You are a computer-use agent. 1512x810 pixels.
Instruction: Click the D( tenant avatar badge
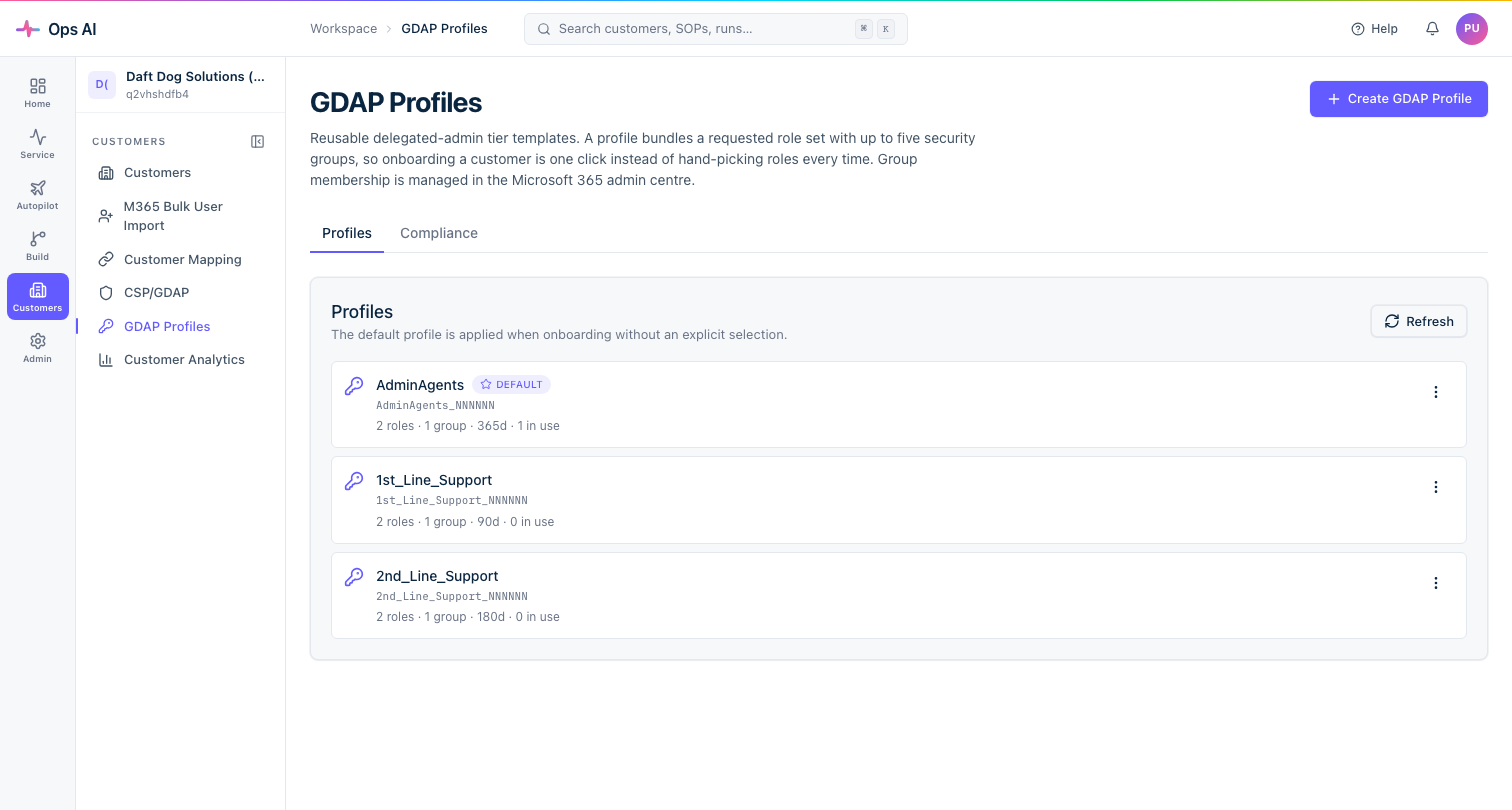point(102,85)
